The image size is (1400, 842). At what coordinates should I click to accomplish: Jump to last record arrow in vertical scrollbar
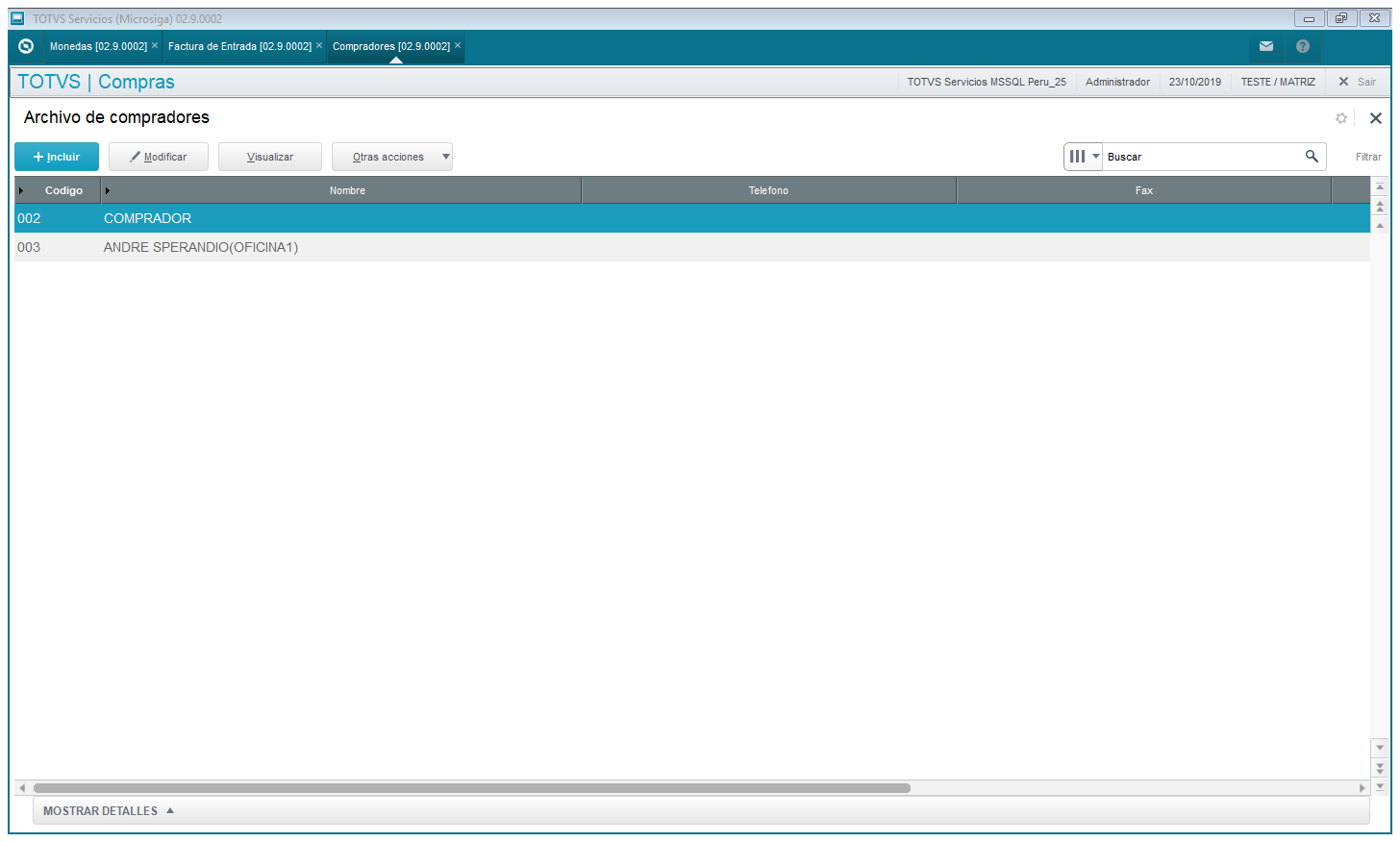1380,786
